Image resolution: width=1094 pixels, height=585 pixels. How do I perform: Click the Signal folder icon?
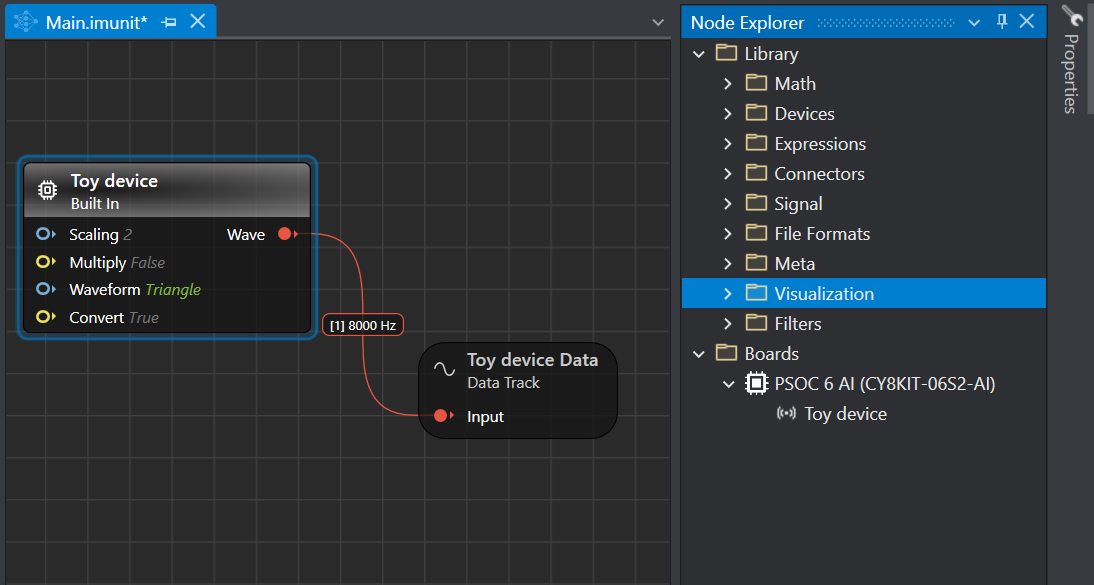[756, 202]
